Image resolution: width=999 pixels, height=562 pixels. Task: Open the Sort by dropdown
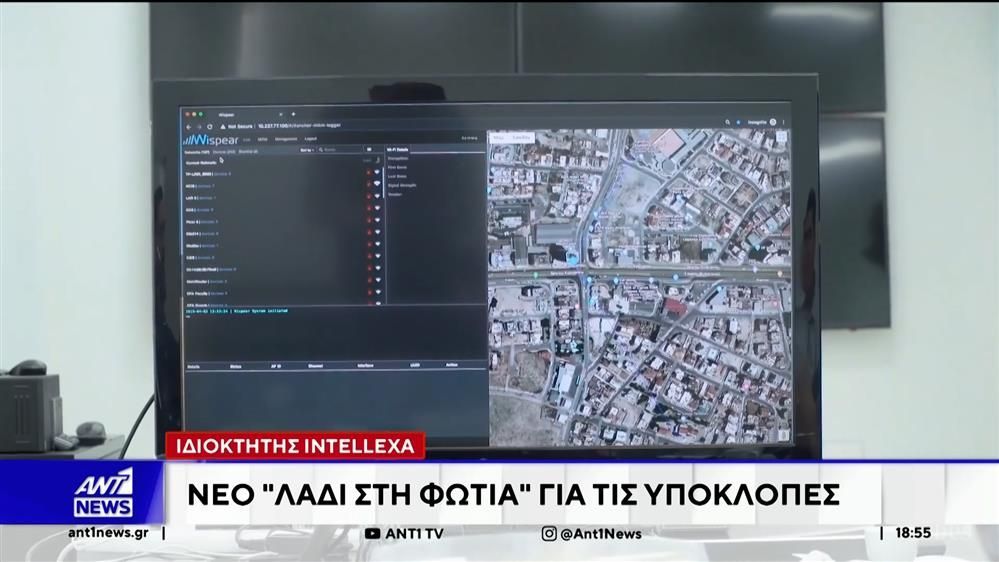pyautogui.click(x=307, y=150)
